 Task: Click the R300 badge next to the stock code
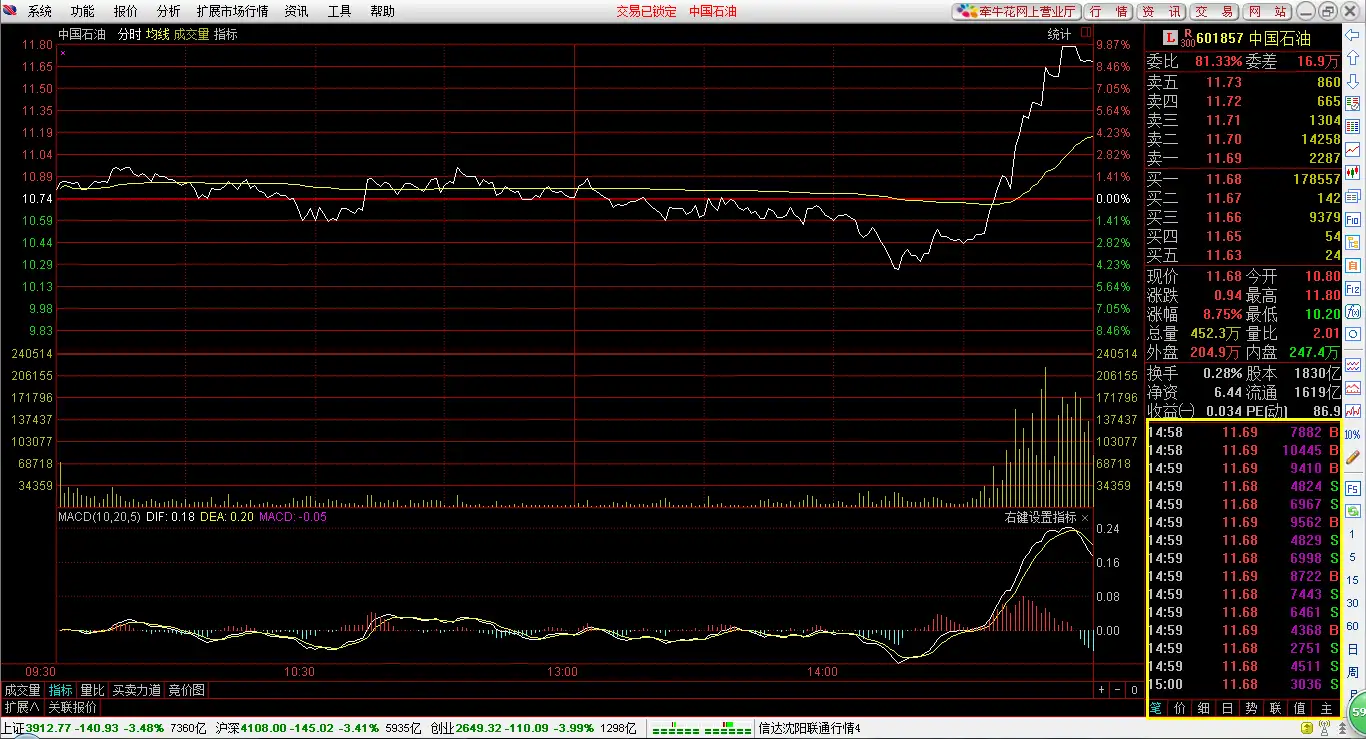pyautogui.click(x=1187, y=38)
